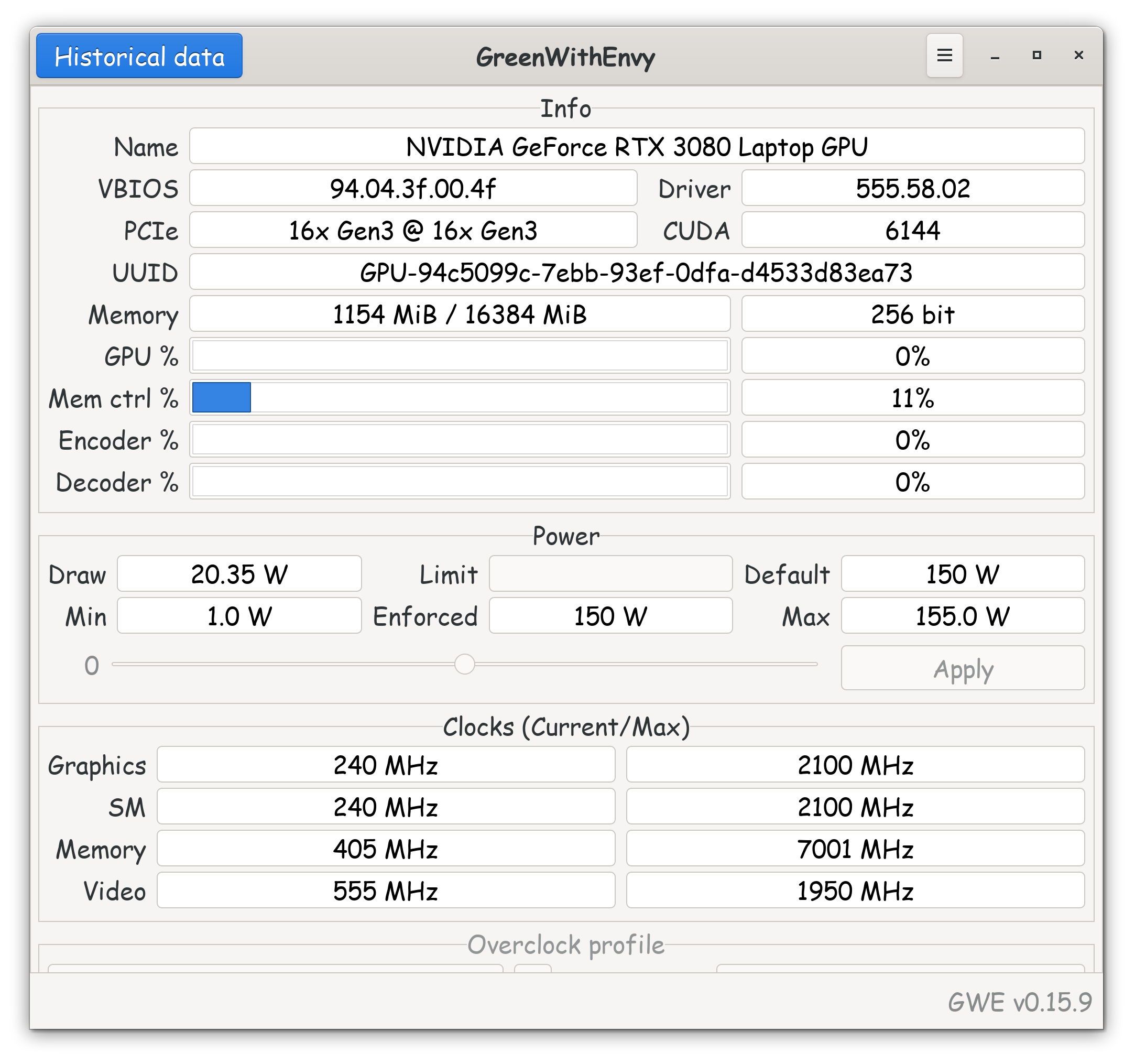1135x1064 pixels.
Task: Click the Memory current clock 405 MHz
Action: 386,849
